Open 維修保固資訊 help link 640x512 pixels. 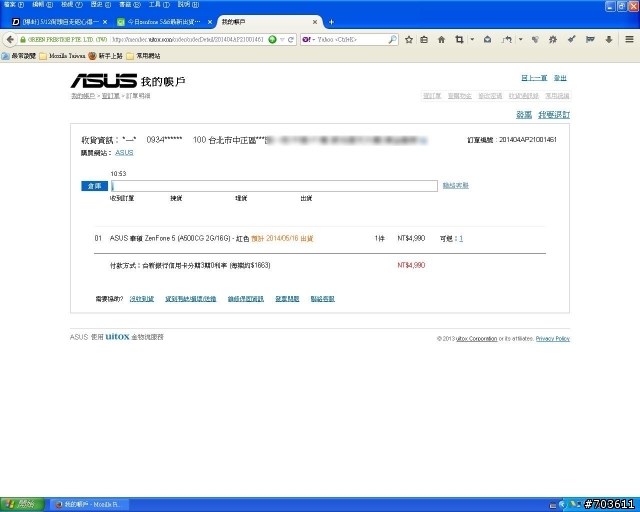[x=246, y=299]
